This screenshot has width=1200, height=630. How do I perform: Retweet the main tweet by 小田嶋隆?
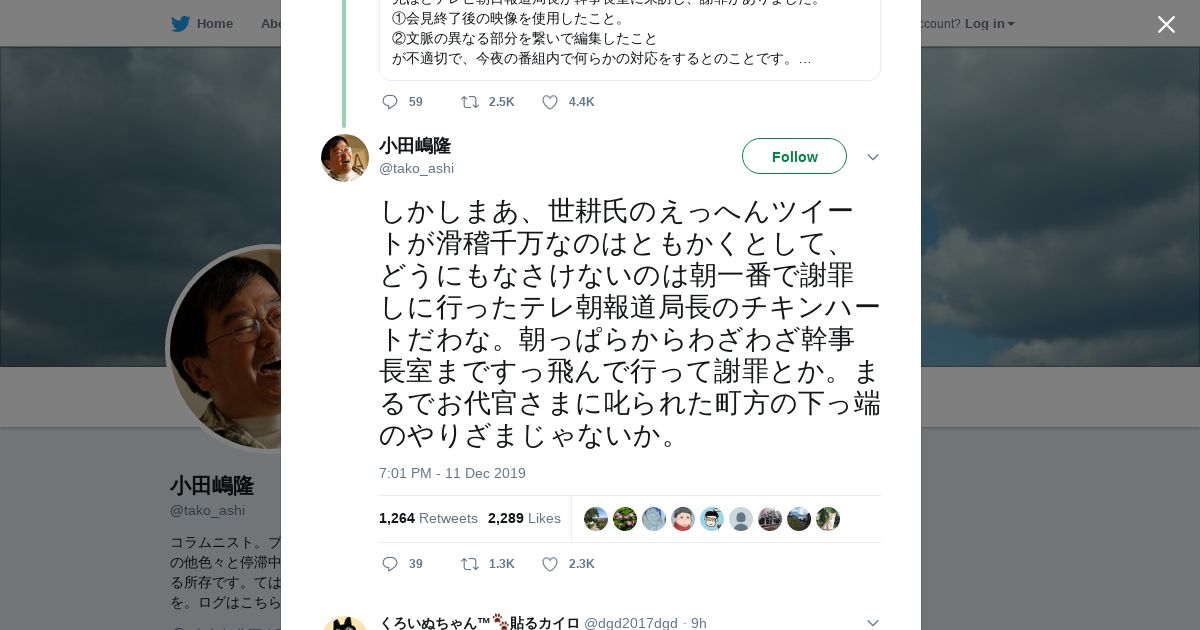coord(469,564)
